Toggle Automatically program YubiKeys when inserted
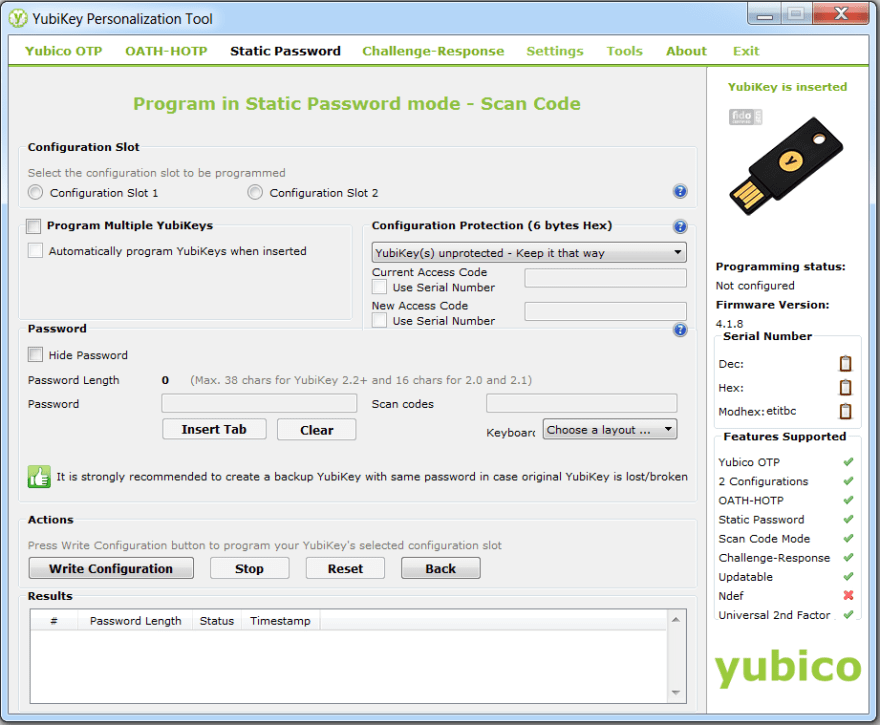Image resolution: width=880 pixels, height=725 pixels. 35,250
